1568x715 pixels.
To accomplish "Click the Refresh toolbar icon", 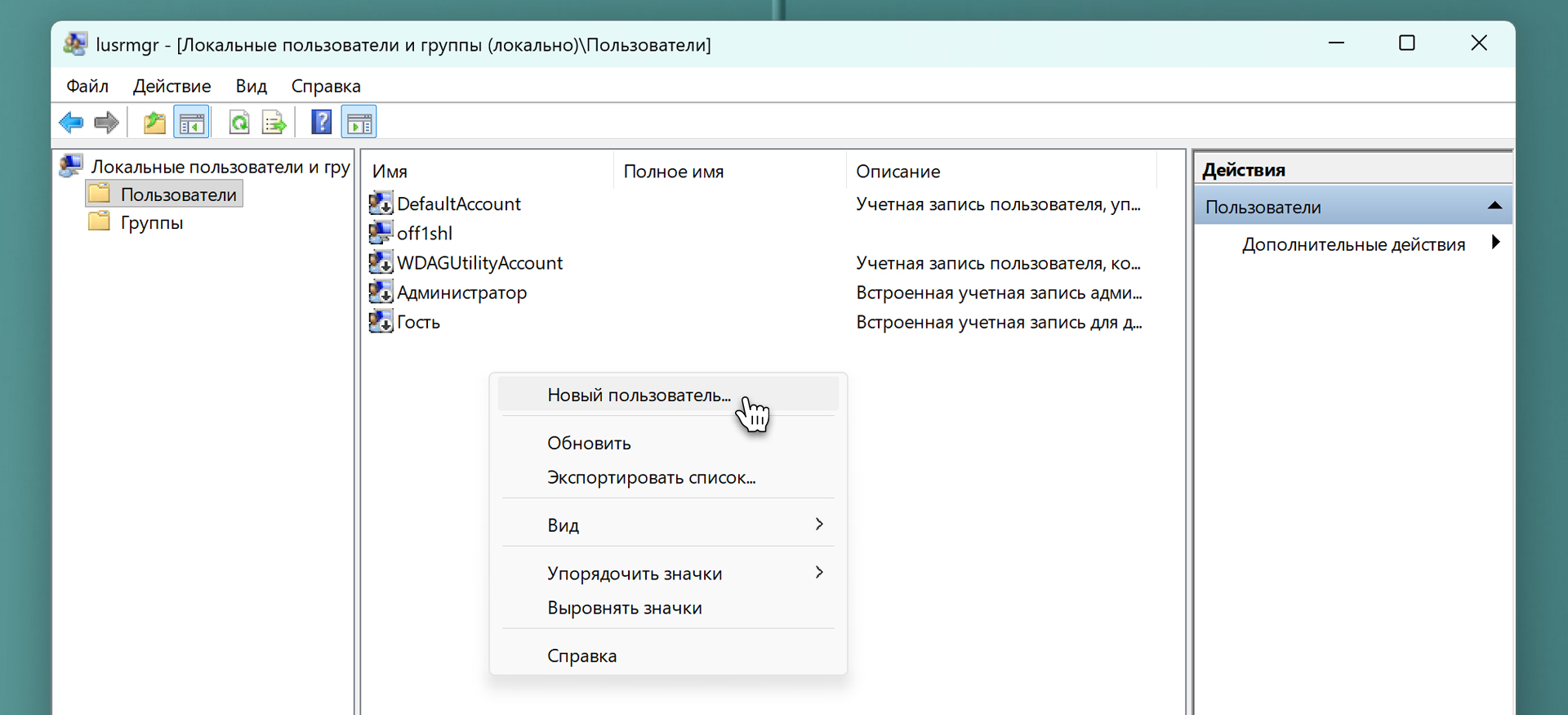I will point(239,123).
